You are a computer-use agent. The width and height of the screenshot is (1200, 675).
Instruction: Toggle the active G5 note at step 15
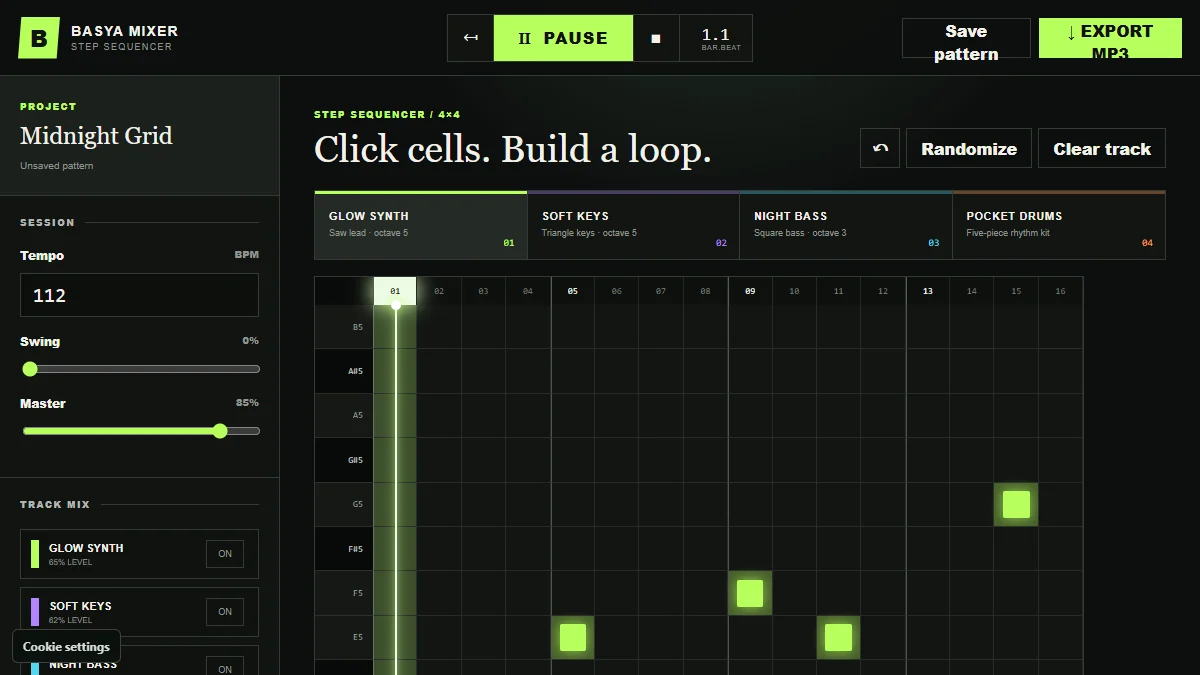[1016, 504]
